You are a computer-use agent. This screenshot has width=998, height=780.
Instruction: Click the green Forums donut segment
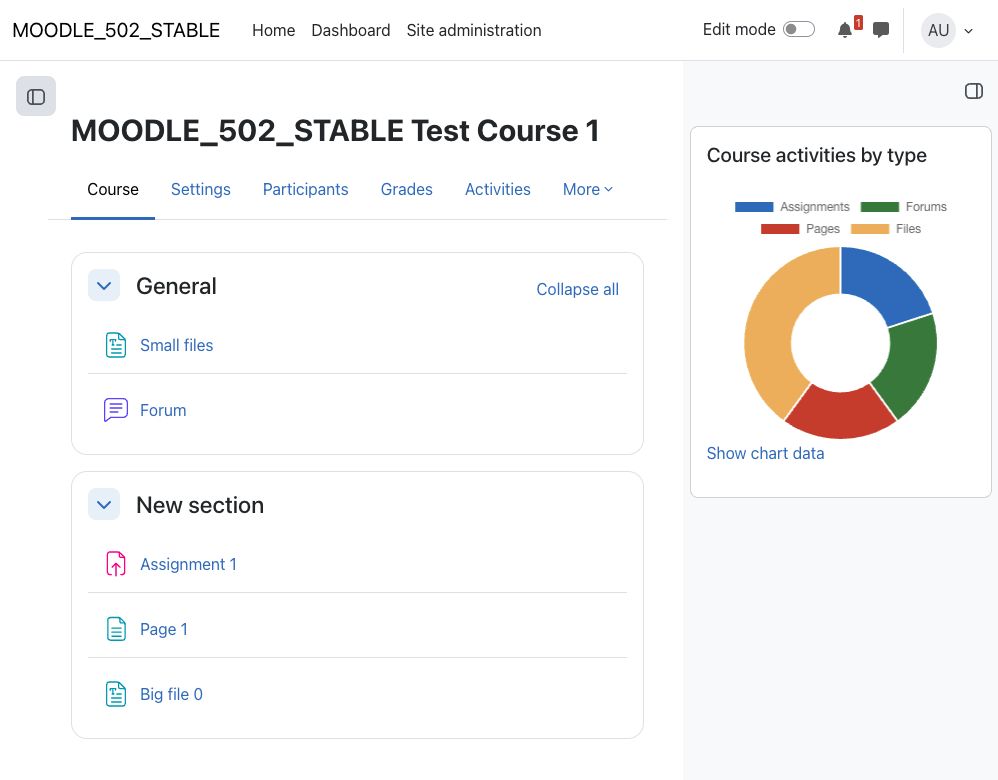point(910,363)
